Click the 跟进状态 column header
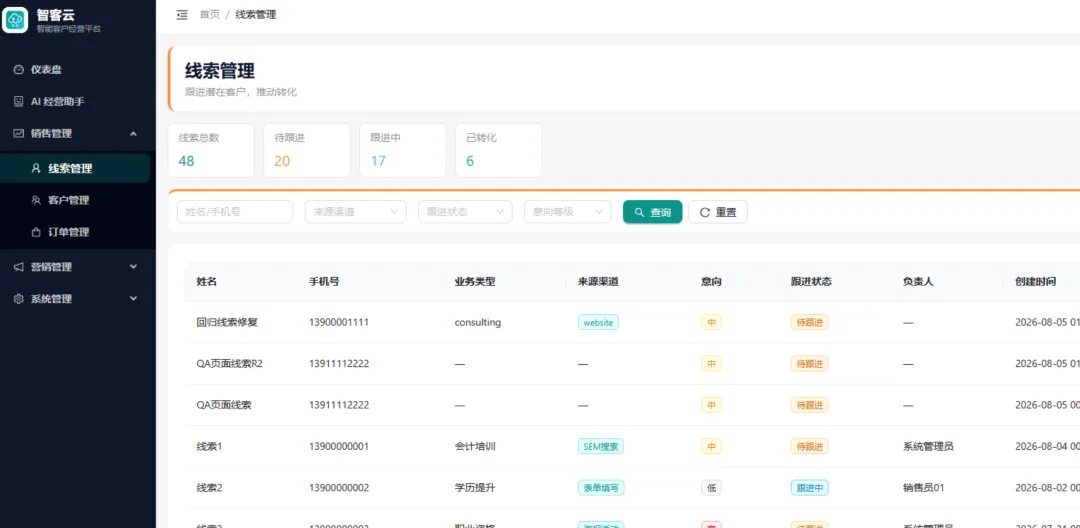This screenshot has height=528, width=1080. tap(811, 282)
